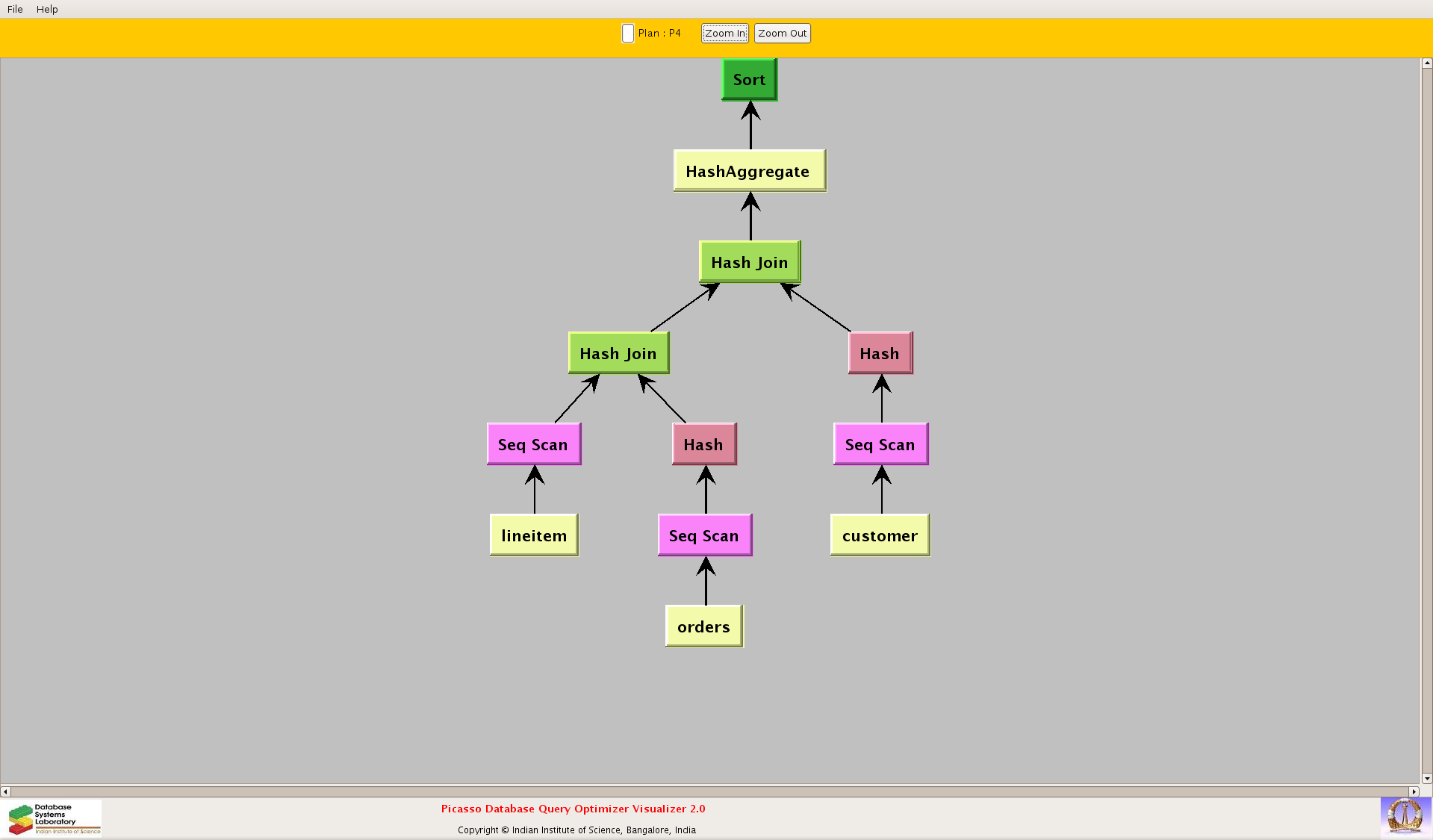Select the customer table node
This screenshot has height=840, width=1433.
[880, 535]
